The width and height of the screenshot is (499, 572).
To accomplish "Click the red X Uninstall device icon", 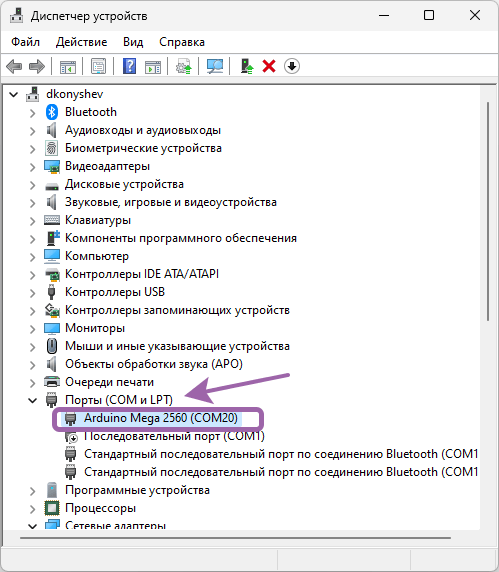I will coord(269,66).
